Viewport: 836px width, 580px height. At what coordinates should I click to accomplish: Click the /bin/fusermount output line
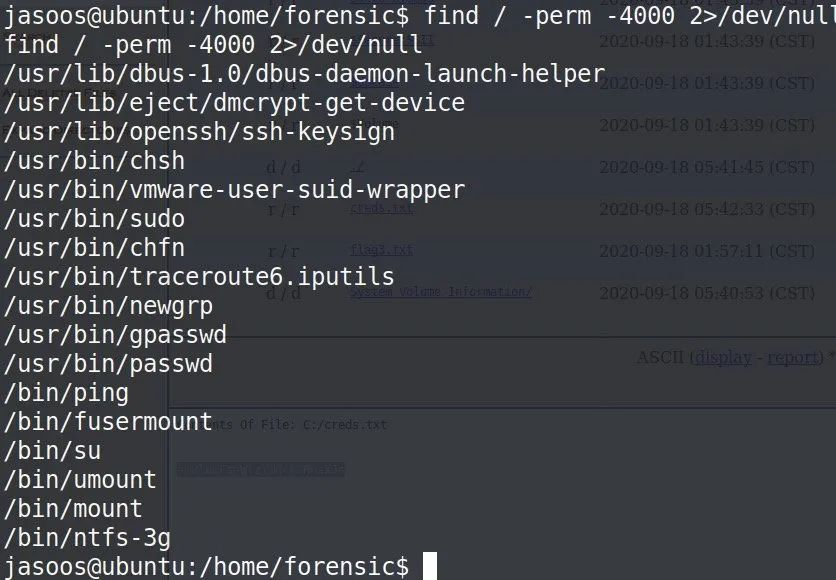[108, 421]
